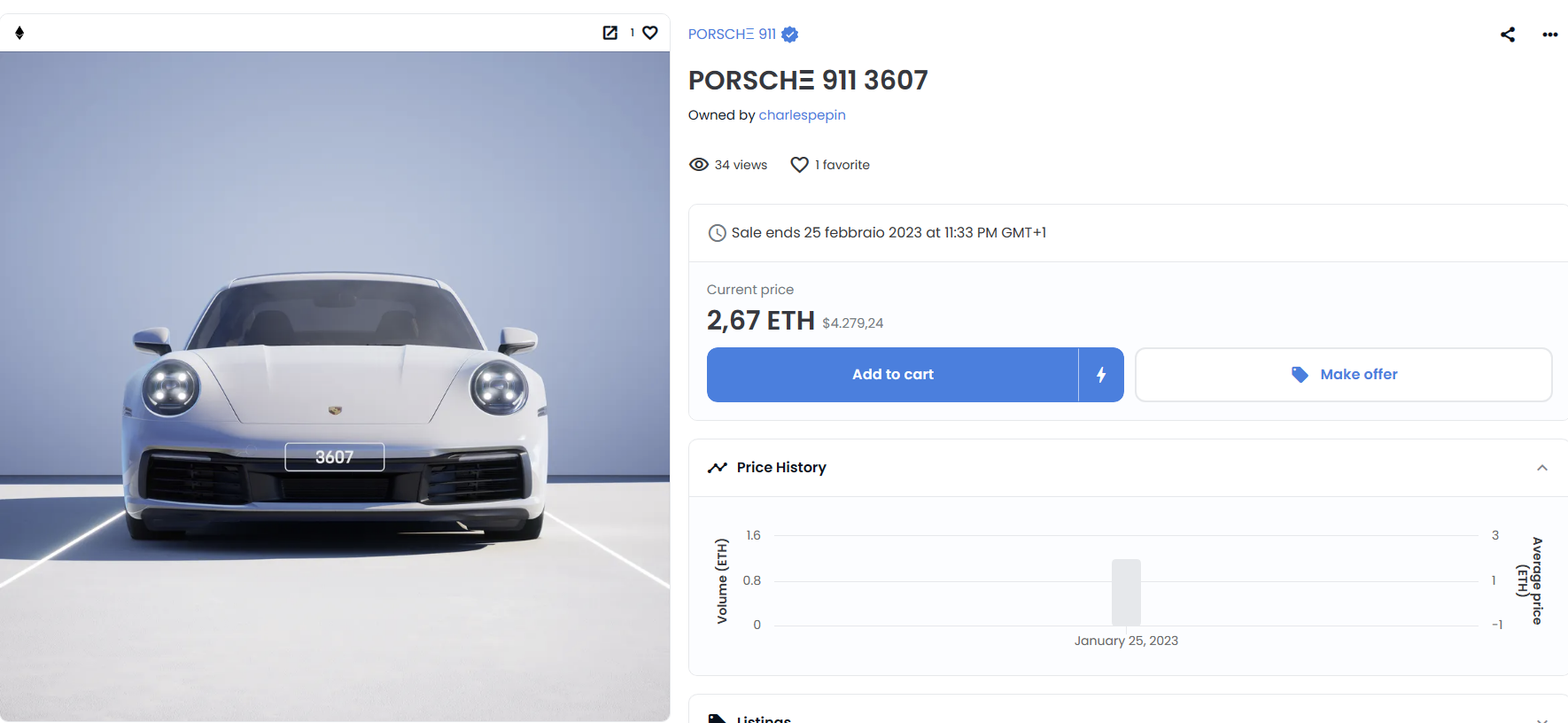Screen dimensions: 1568x723
Task: Open the more options menu
Action: [1549, 35]
